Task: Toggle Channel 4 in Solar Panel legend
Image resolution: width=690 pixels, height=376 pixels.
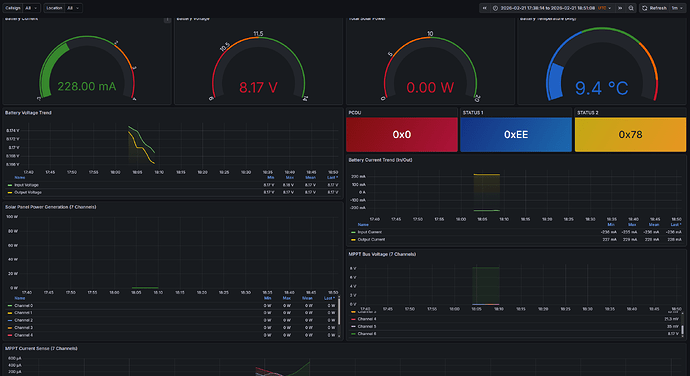Action: click(x=23, y=335)
